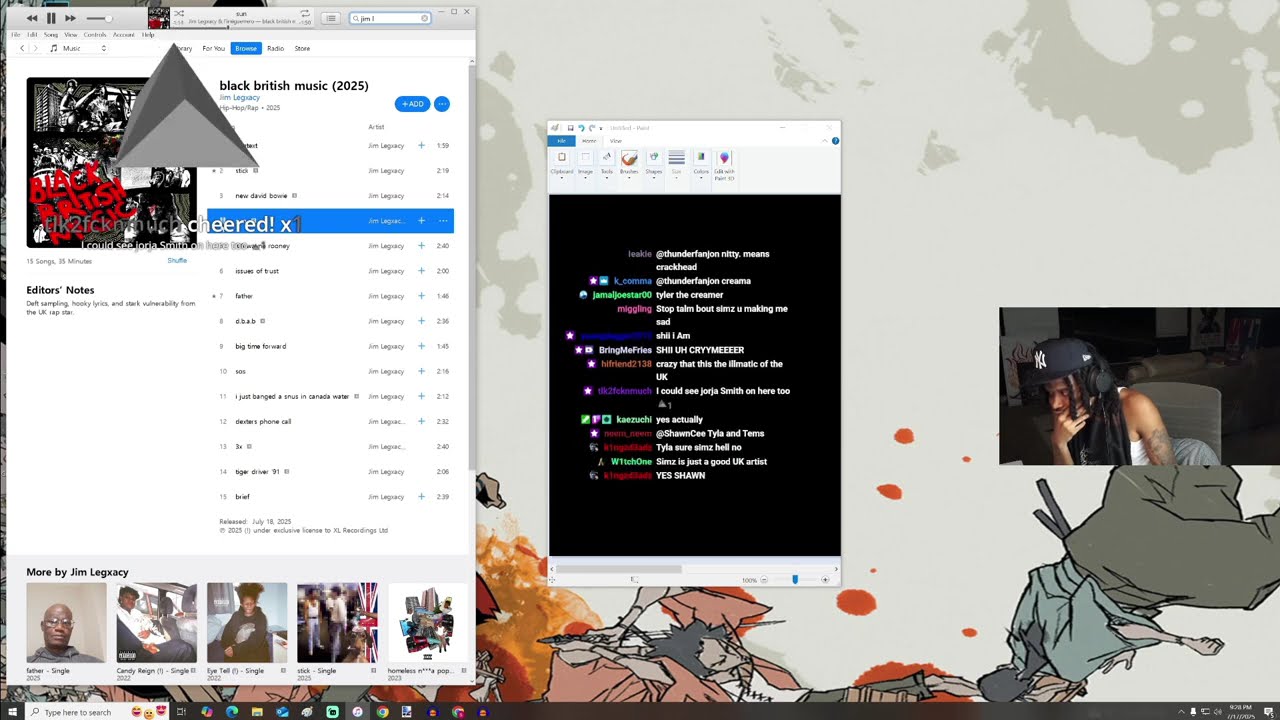Switch to the Radio tab
The width and height of the screenshot is (1280, 720).
[x=275, y=48]
